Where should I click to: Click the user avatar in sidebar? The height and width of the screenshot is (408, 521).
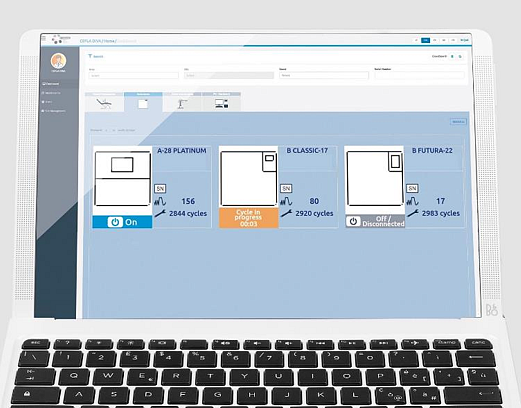pos(58,61)
